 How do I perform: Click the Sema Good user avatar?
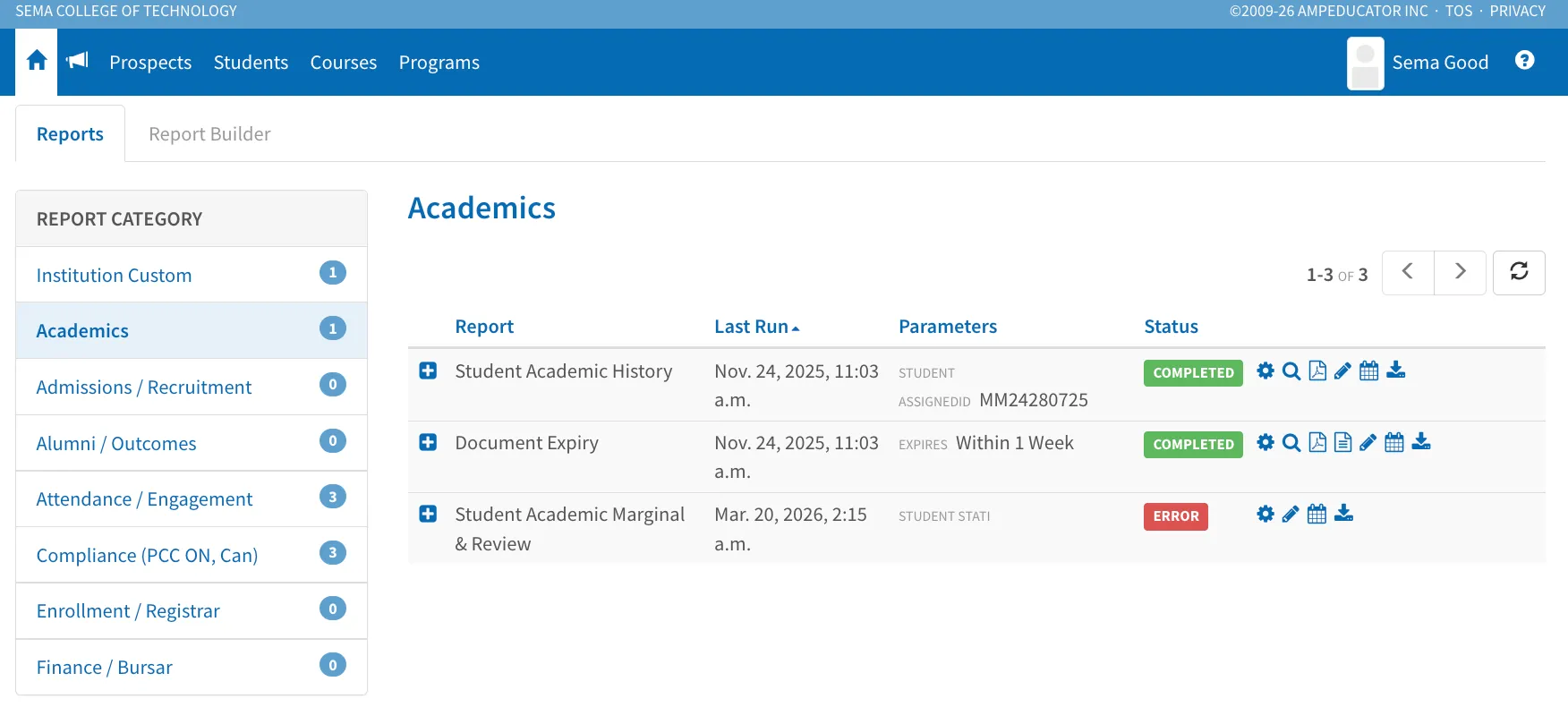pos(1365,63)
